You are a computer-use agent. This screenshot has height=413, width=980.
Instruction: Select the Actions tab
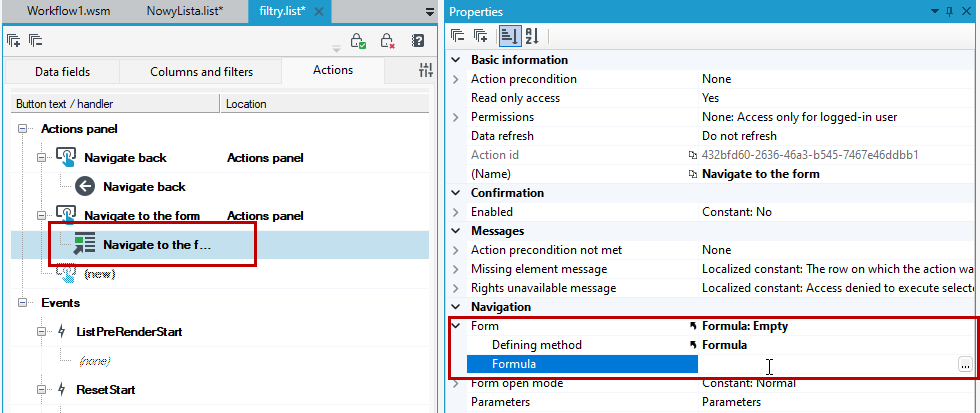point(333,71)
